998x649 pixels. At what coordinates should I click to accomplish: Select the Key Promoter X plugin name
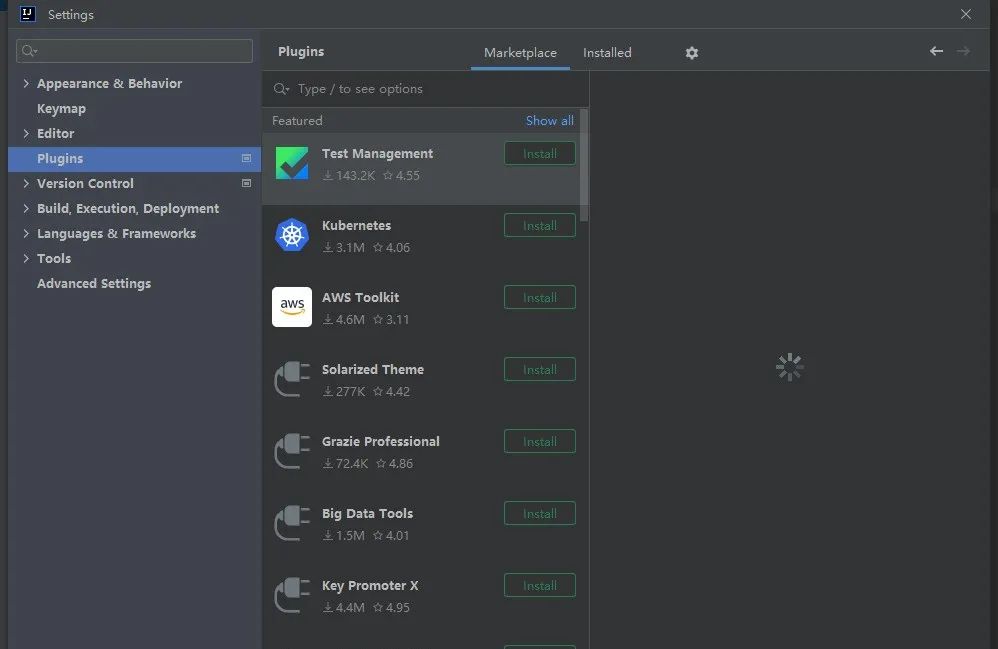pos(370,585)
